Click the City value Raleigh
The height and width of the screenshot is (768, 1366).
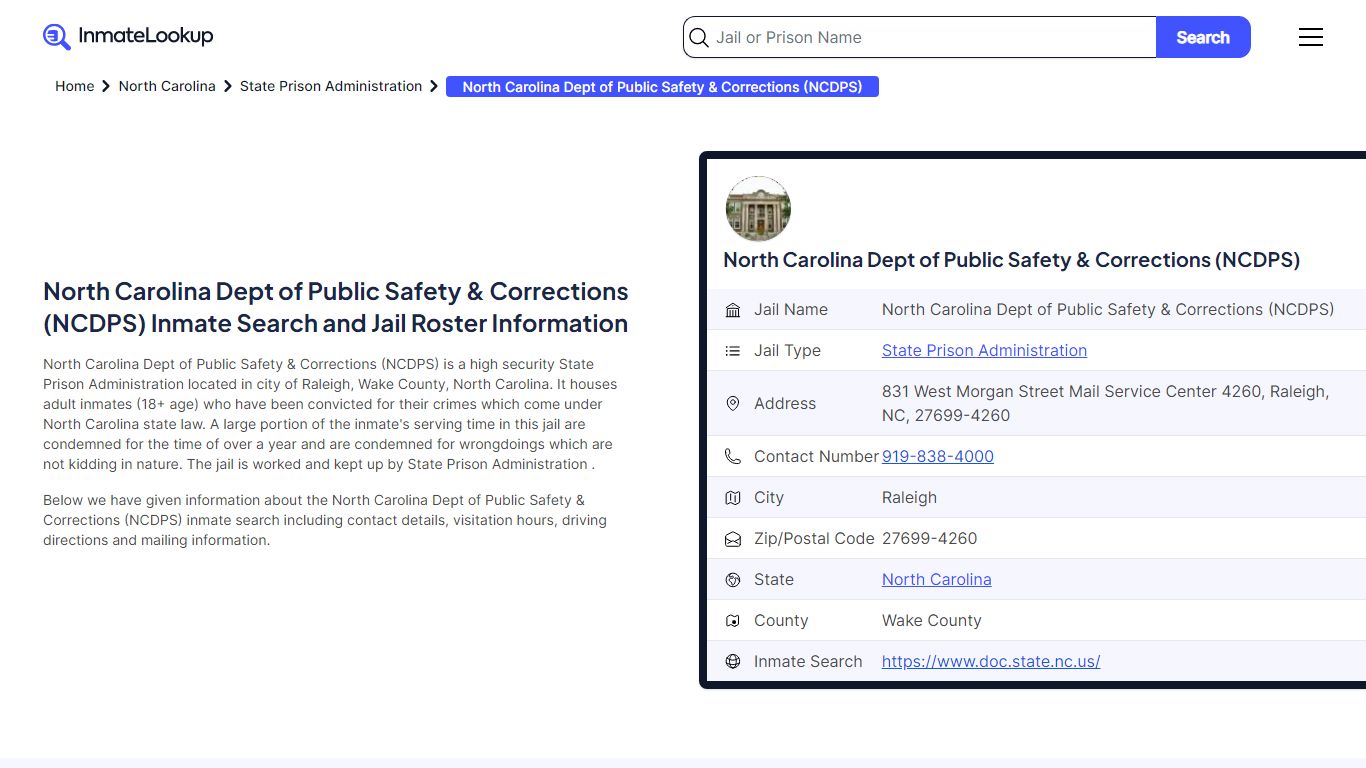(x=909, y=497)
